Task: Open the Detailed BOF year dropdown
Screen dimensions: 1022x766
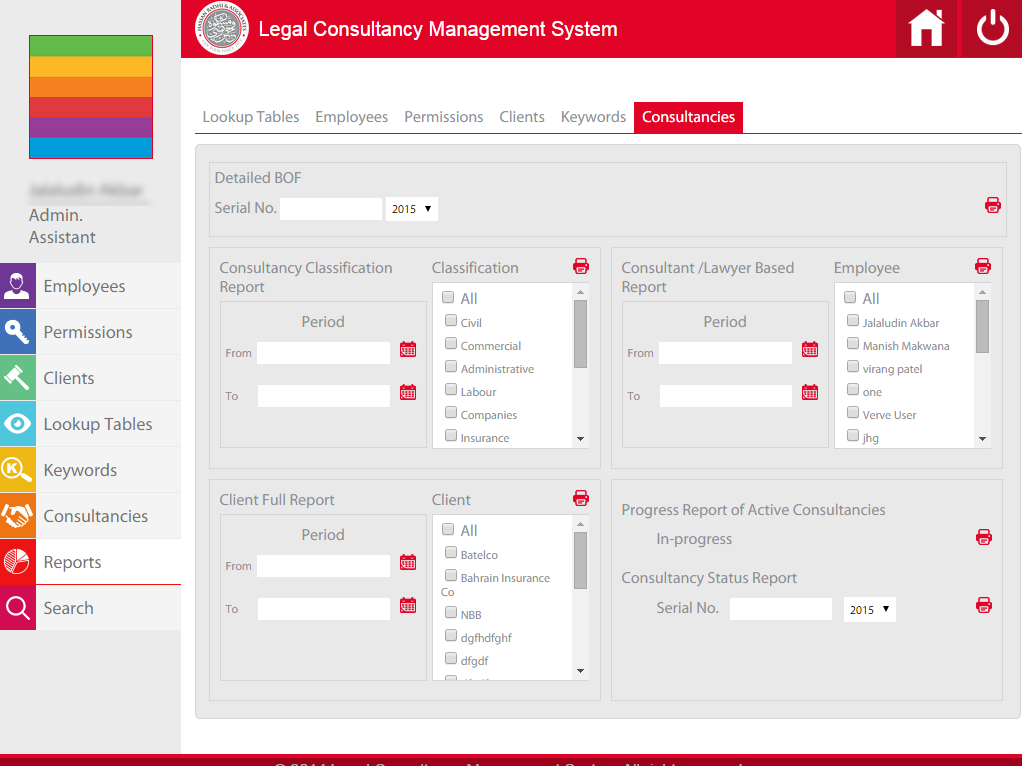Action: pos(412,209)
